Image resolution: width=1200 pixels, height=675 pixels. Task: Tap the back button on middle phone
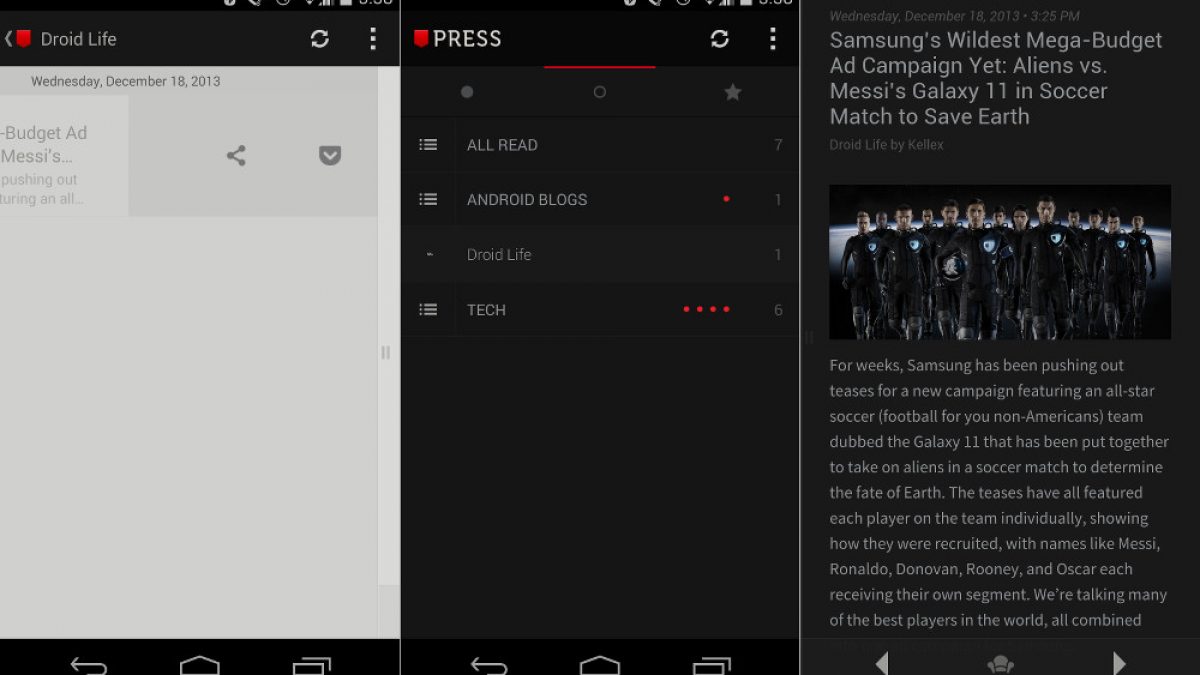[x=489, y=665]
